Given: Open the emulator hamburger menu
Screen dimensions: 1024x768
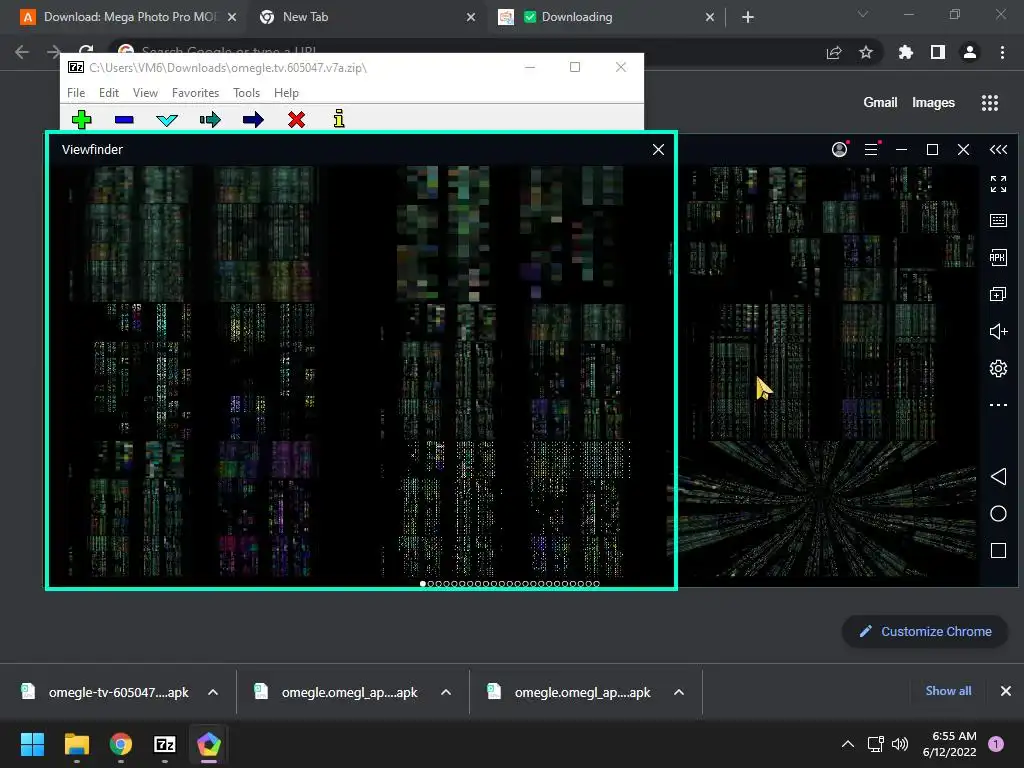Looking at the screenshot, I should [871, 150].
